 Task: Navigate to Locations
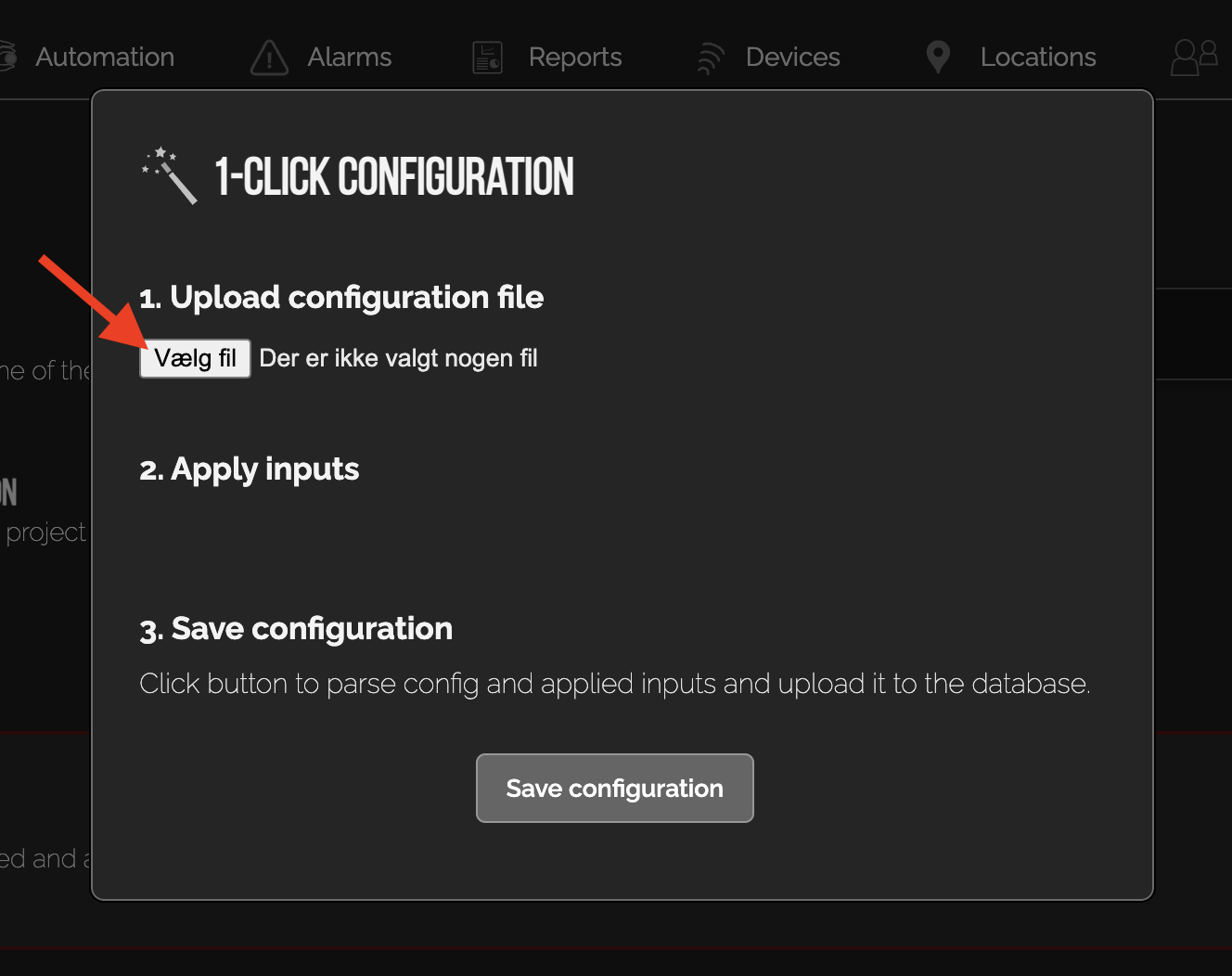(x=1038, y=57)
